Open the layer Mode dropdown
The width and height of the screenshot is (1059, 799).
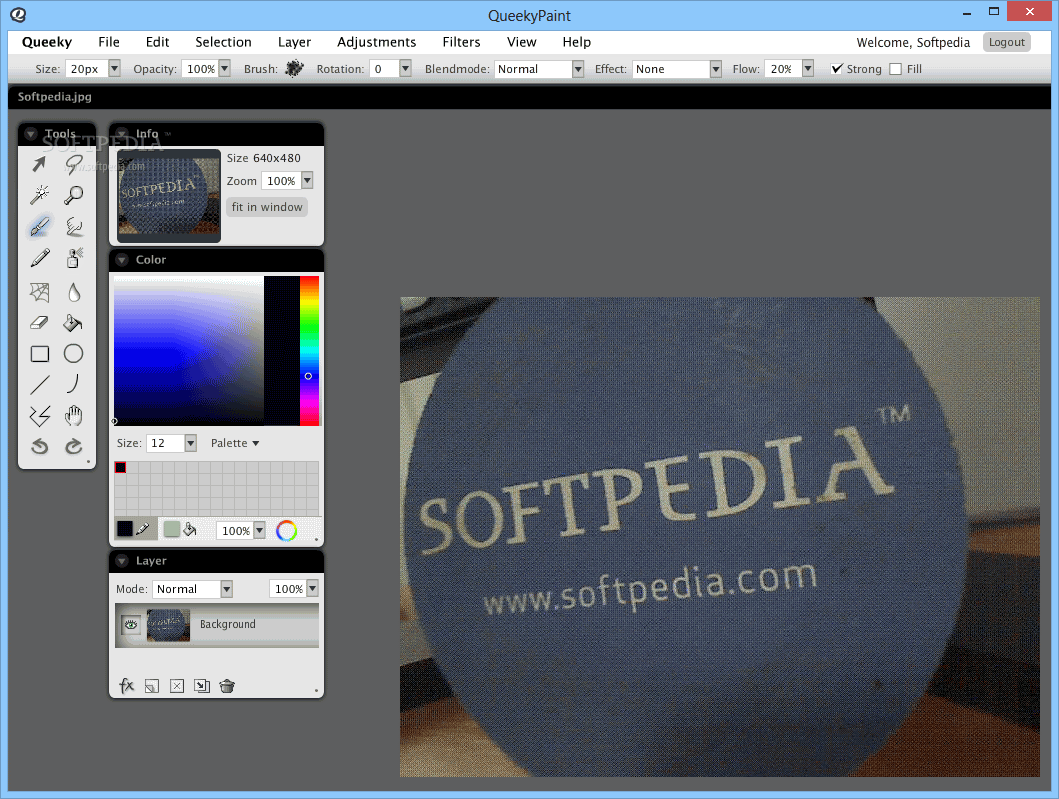226,589
